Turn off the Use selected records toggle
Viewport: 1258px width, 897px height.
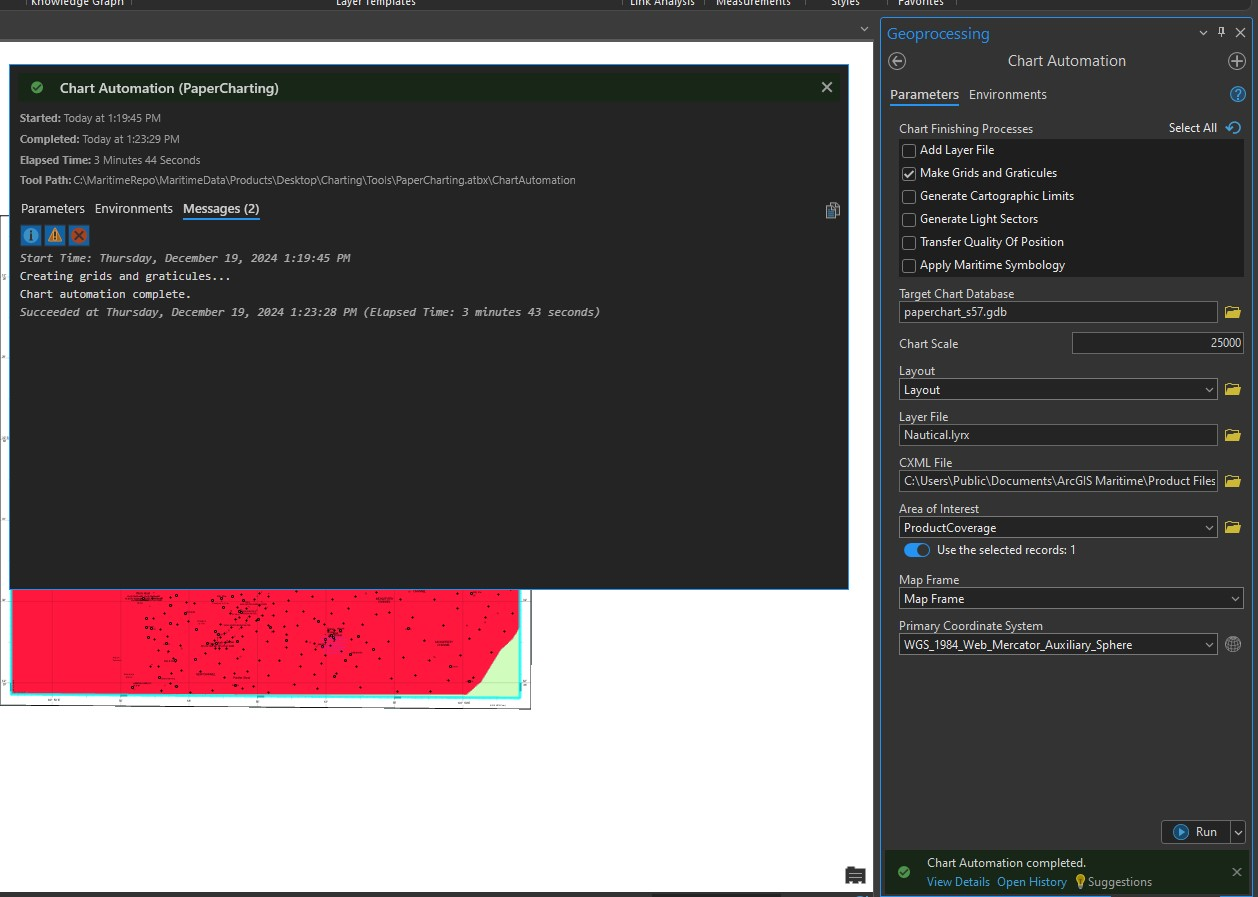click(915, 549)
